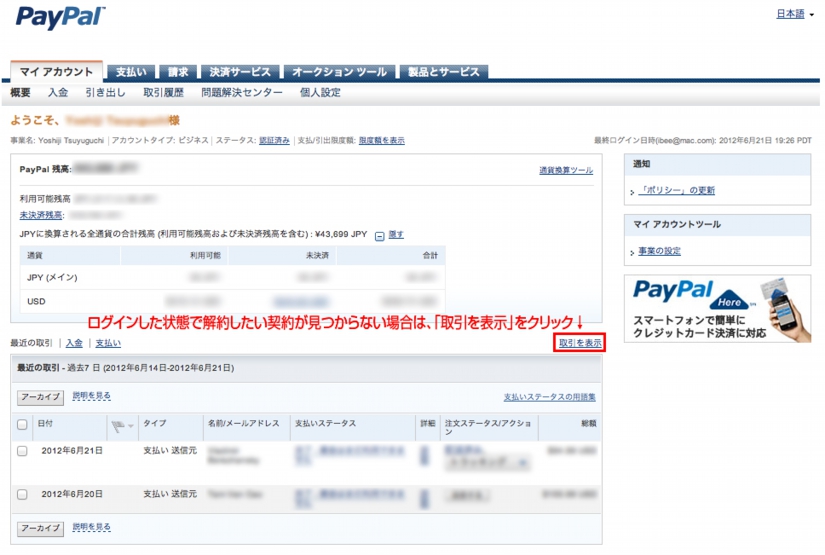Open the 日本語 language dropdown

[795, 14]
